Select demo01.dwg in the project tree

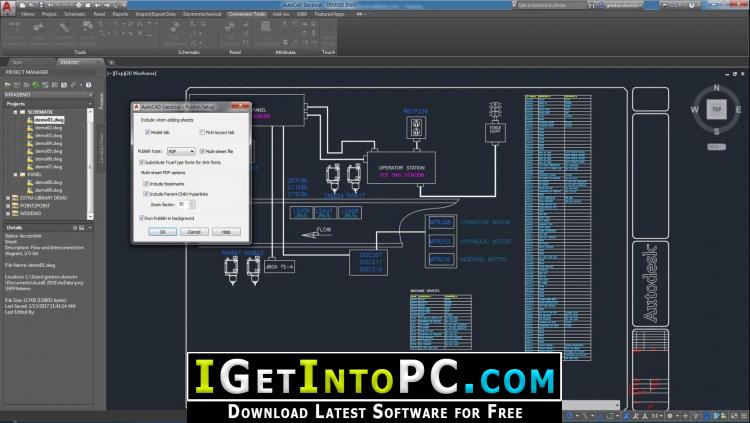click(x=49, y=120)
